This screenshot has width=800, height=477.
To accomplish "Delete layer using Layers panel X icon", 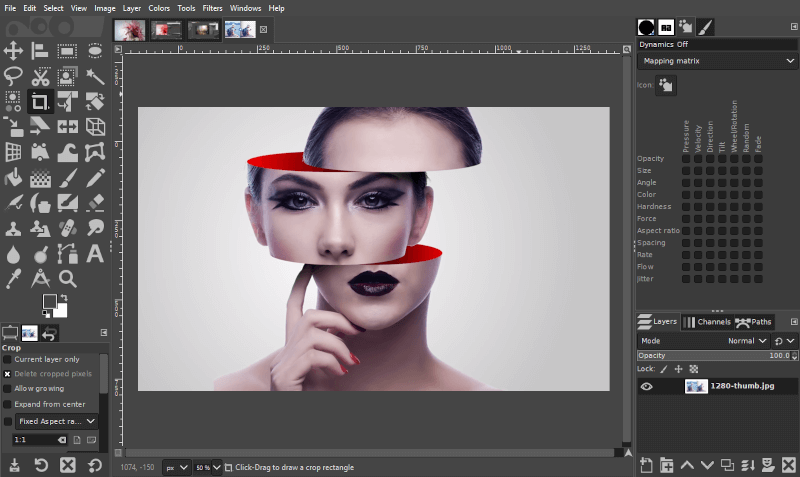I will click(x=789, y=465).
